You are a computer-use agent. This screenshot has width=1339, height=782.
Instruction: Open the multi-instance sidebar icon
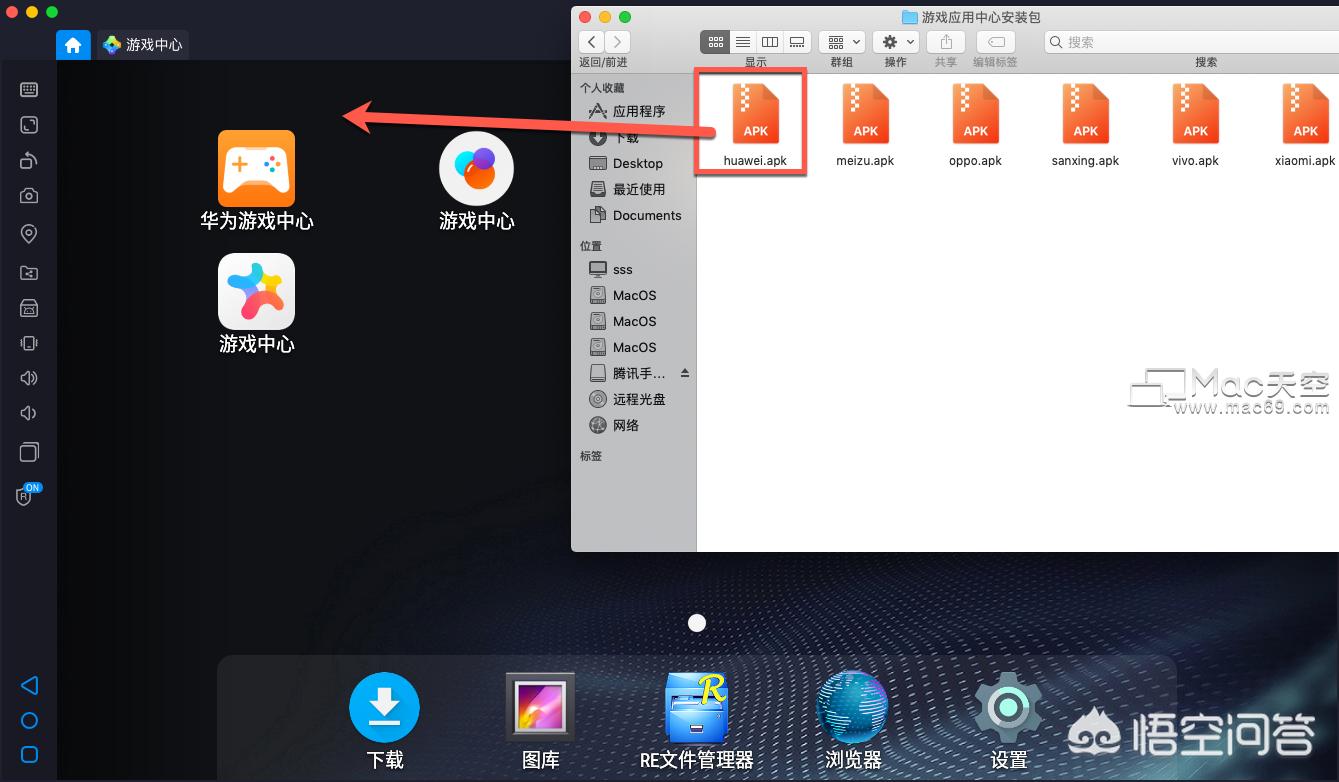(x=29, y=452)
